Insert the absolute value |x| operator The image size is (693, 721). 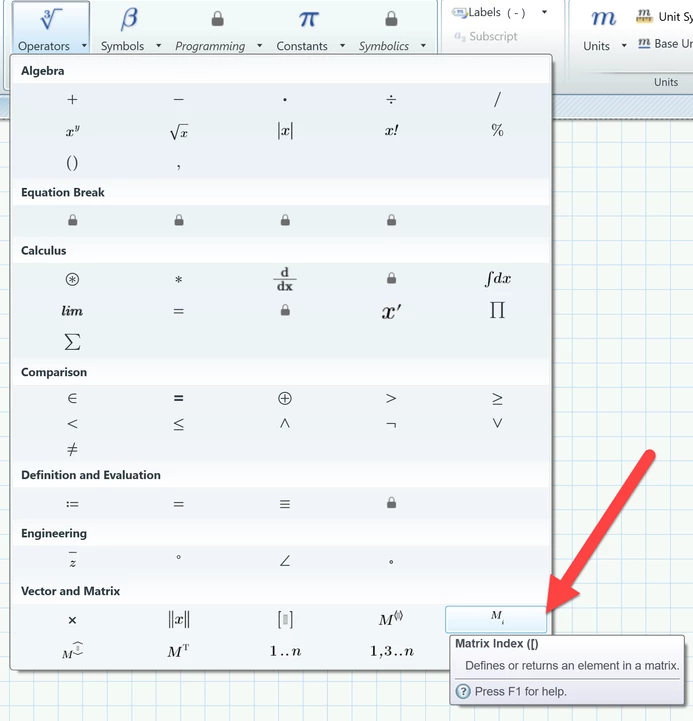tap(285, 131)
